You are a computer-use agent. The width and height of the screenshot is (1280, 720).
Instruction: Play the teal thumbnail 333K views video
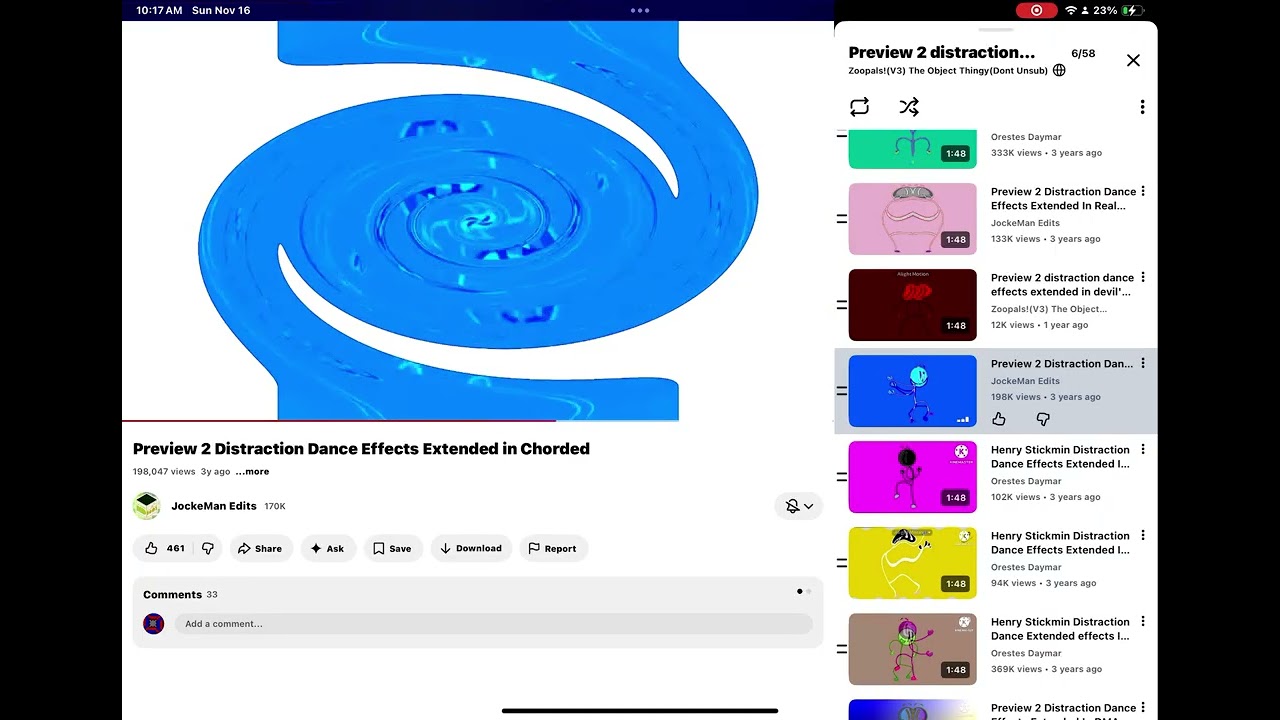click(913, 148)
